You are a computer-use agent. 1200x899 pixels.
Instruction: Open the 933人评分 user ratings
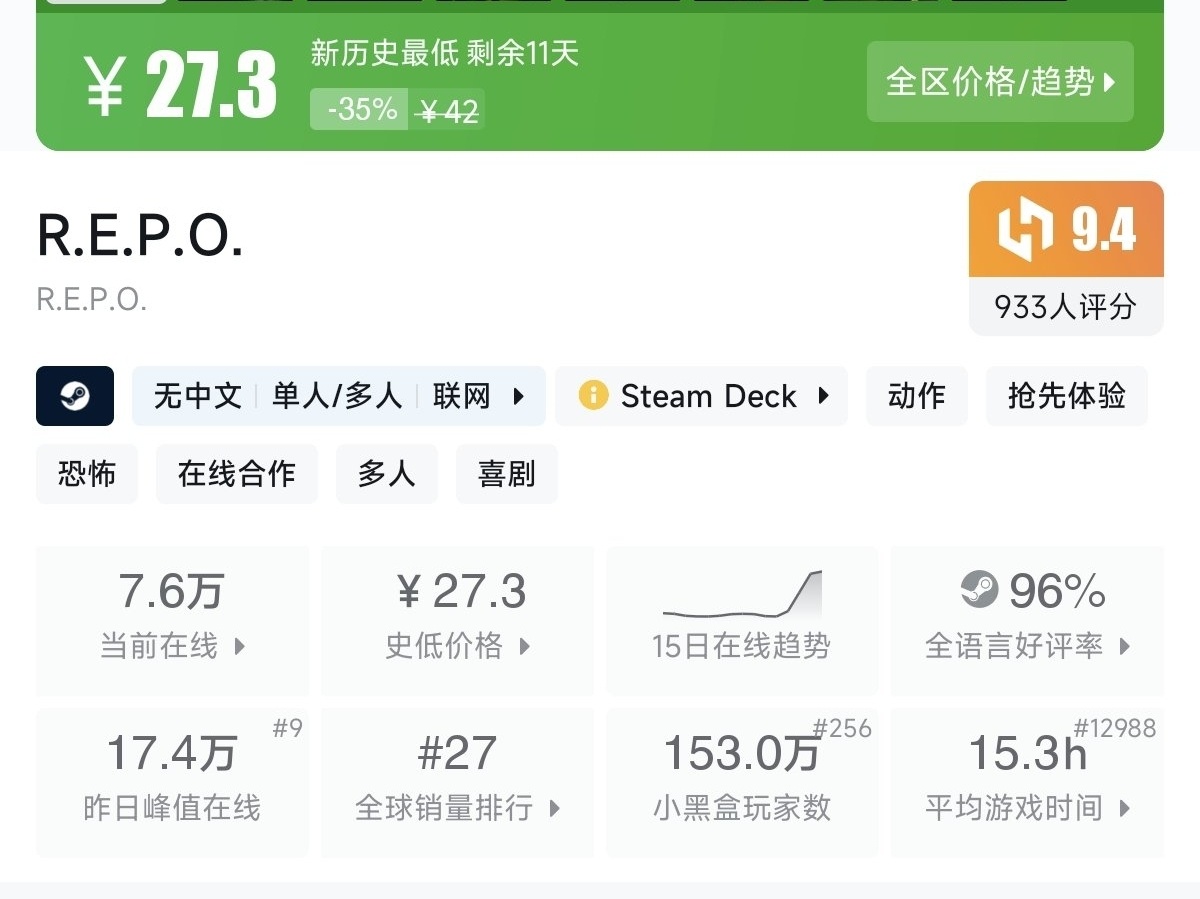click(1065, 306)
